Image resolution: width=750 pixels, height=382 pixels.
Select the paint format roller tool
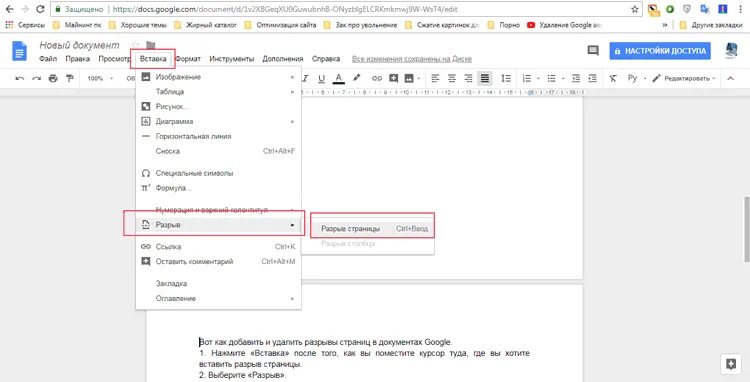pos(70,78)
